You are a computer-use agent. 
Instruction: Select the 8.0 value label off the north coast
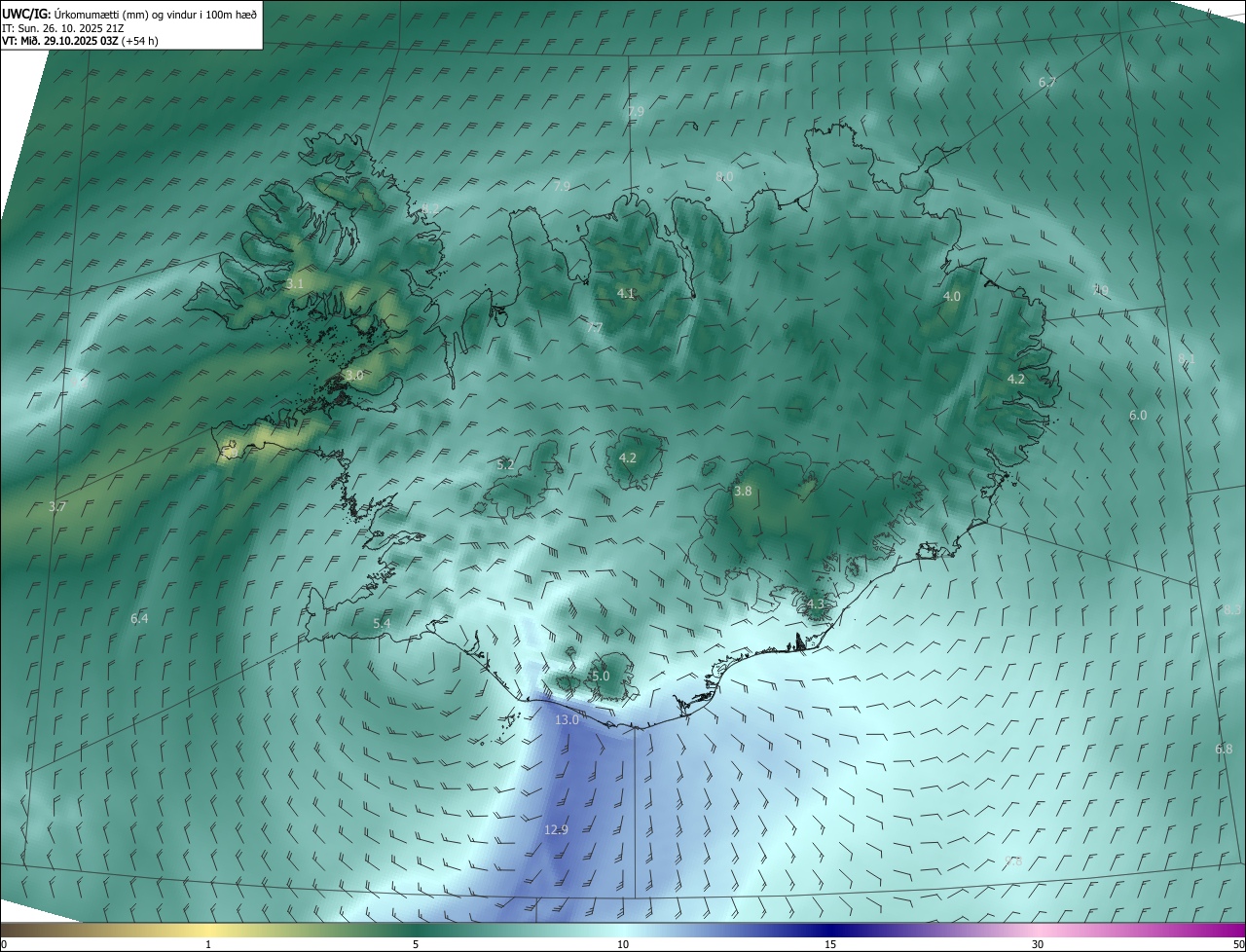coord(724,176)
